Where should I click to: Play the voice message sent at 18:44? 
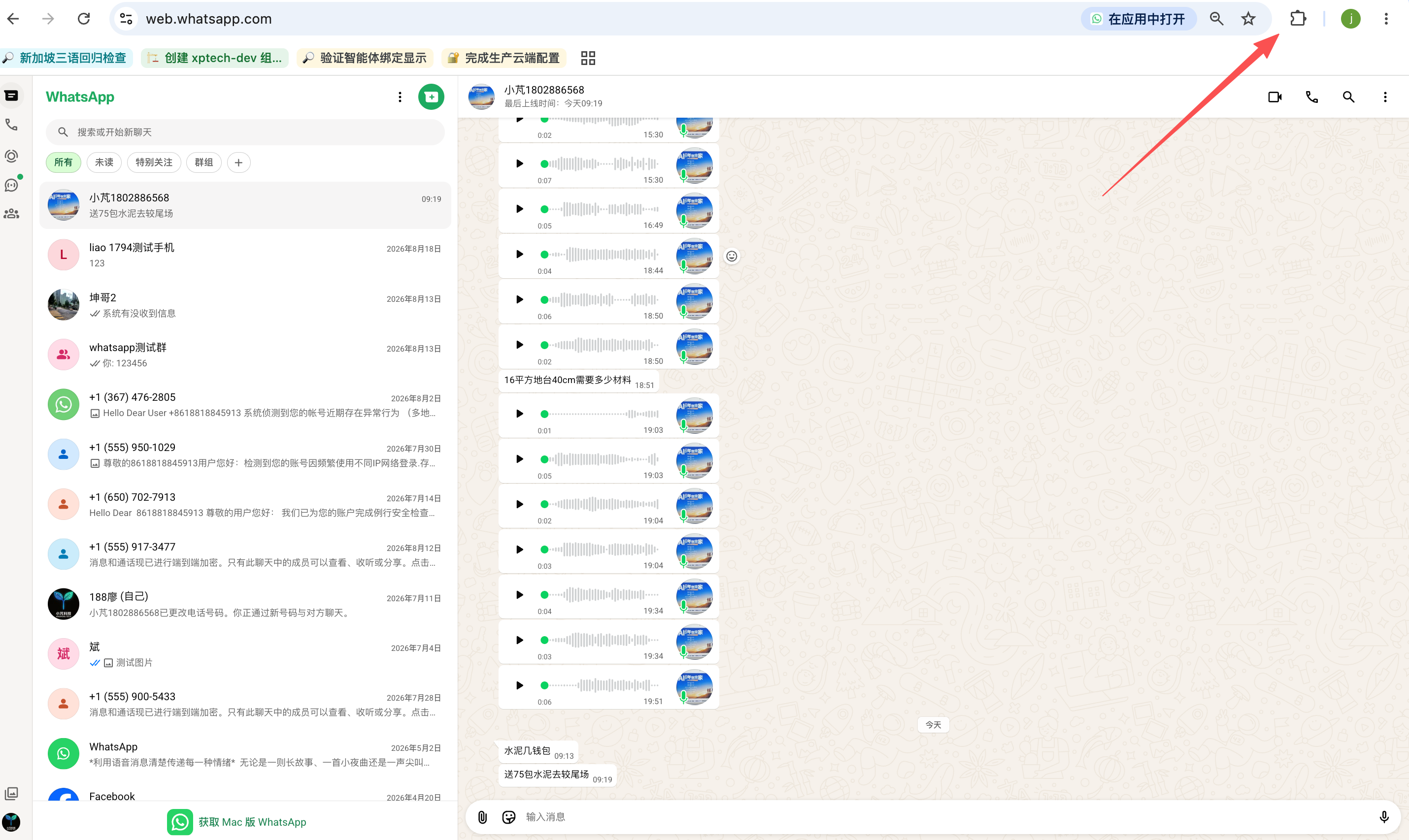[519, 254]
